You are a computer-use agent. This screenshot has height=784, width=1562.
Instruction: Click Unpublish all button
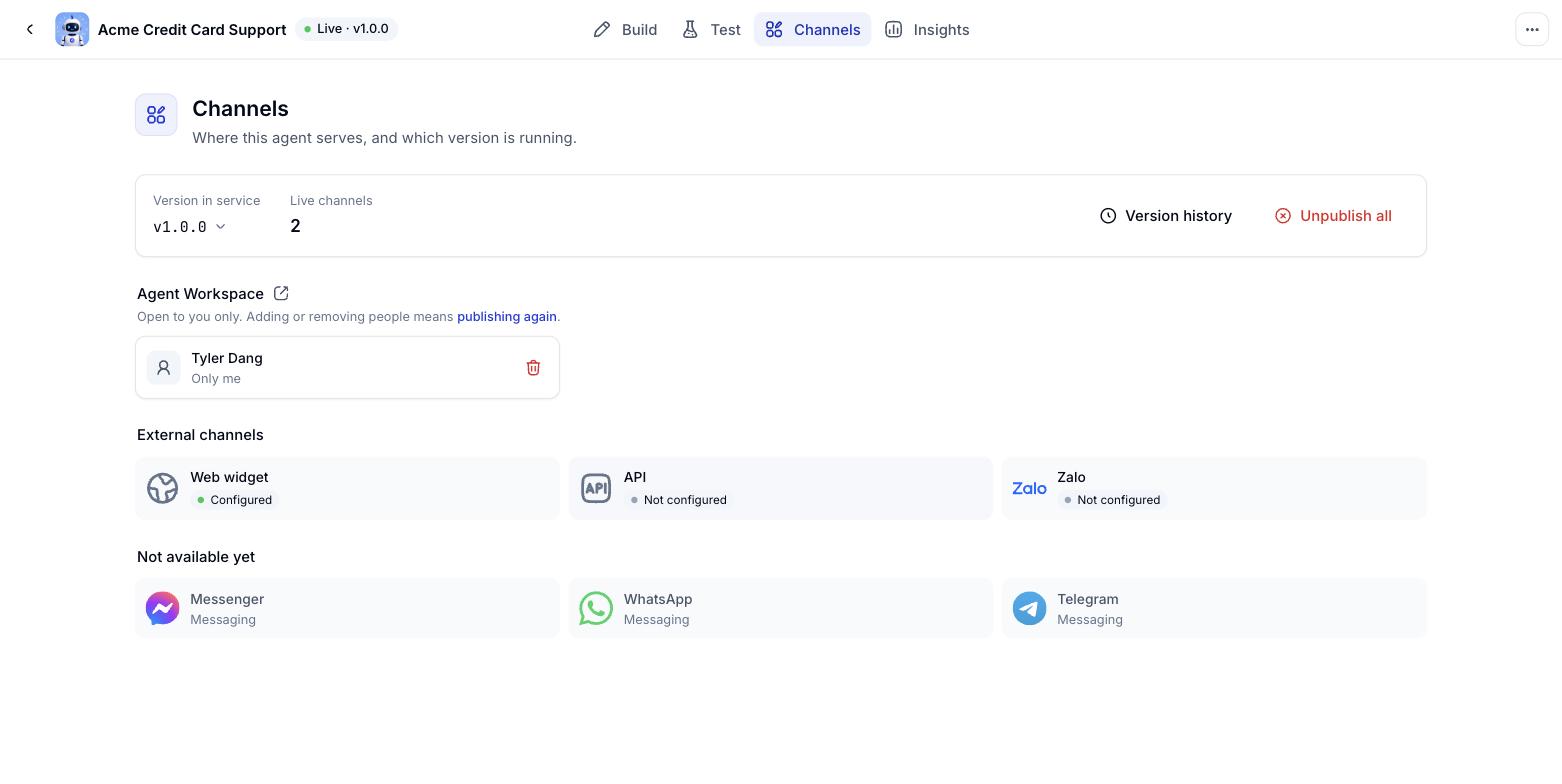click(x=1333, y=216)
